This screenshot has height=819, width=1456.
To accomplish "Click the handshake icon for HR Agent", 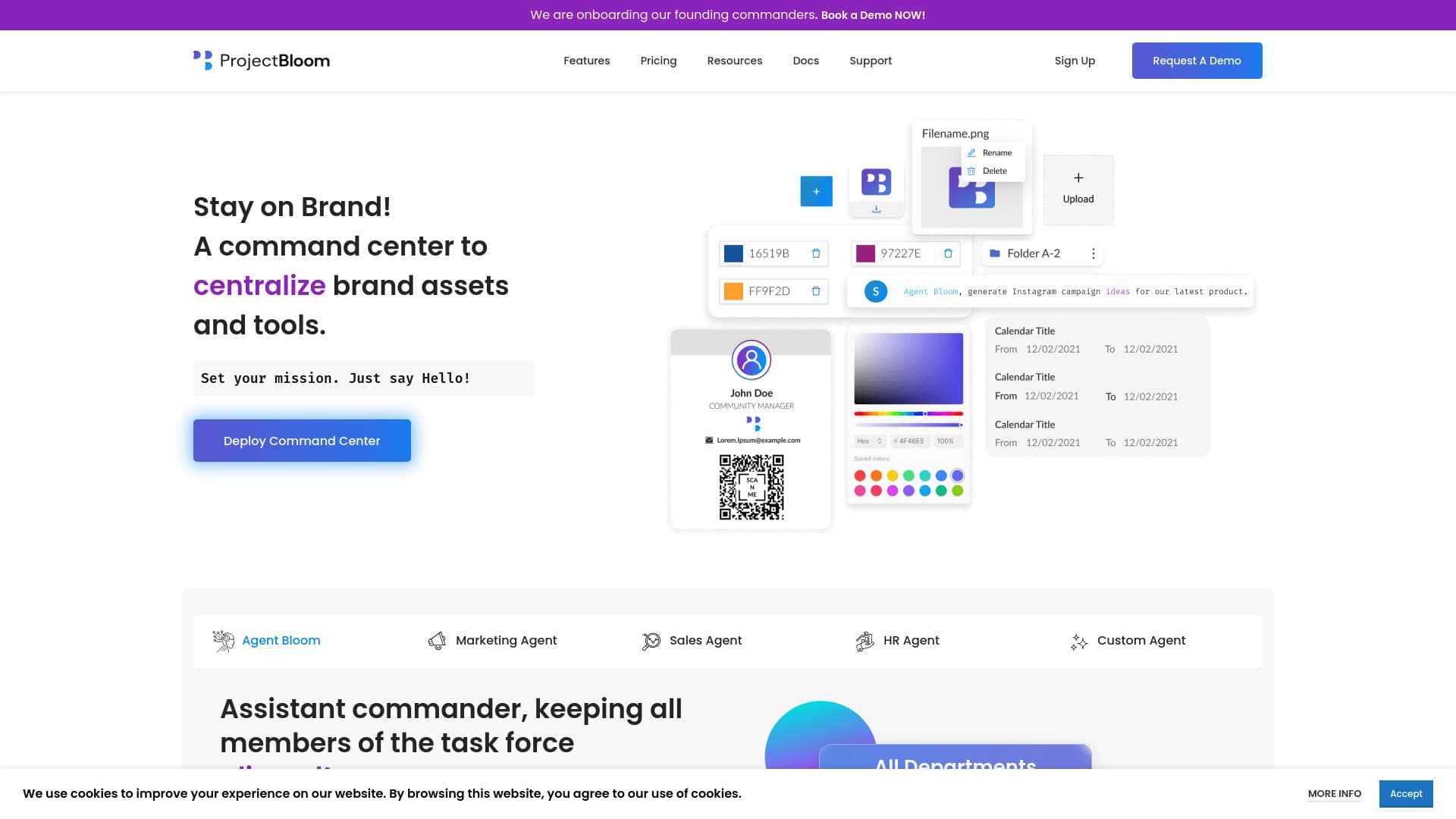I will tap(864, 641).
